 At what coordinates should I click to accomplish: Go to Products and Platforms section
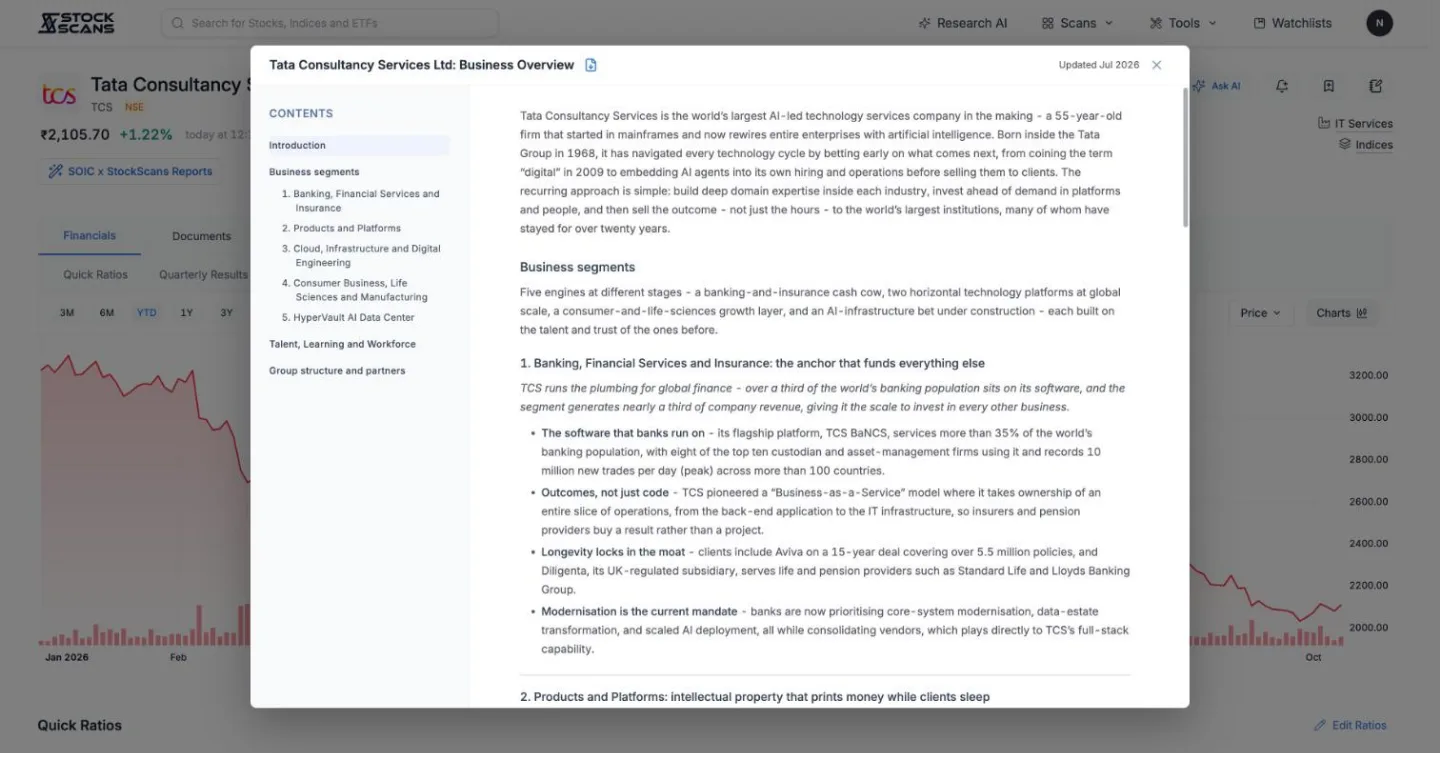341,228
